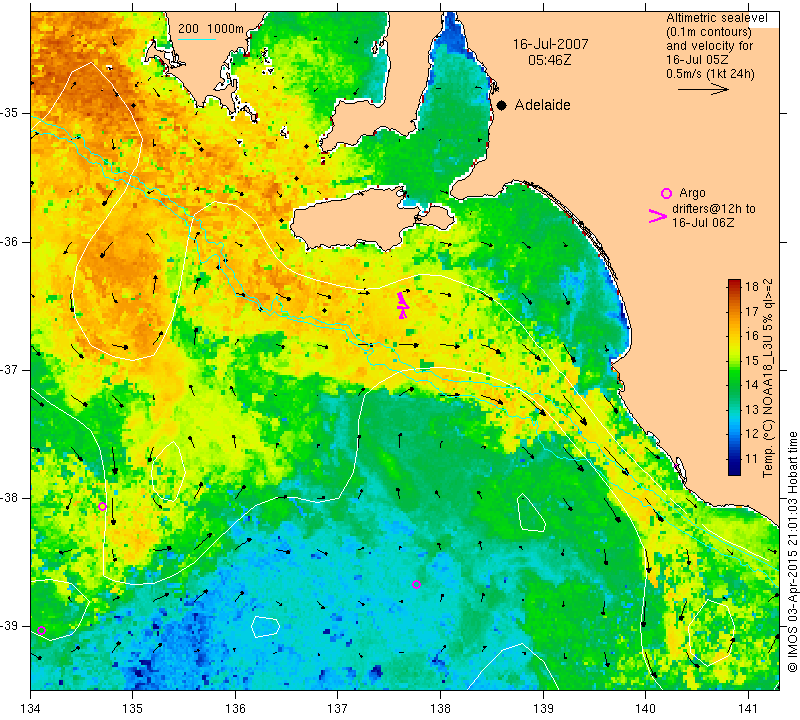Click the magenta drifter arrowhead in the legend
Viewport: 800px width, 720px height.
[x=658, y=216]
